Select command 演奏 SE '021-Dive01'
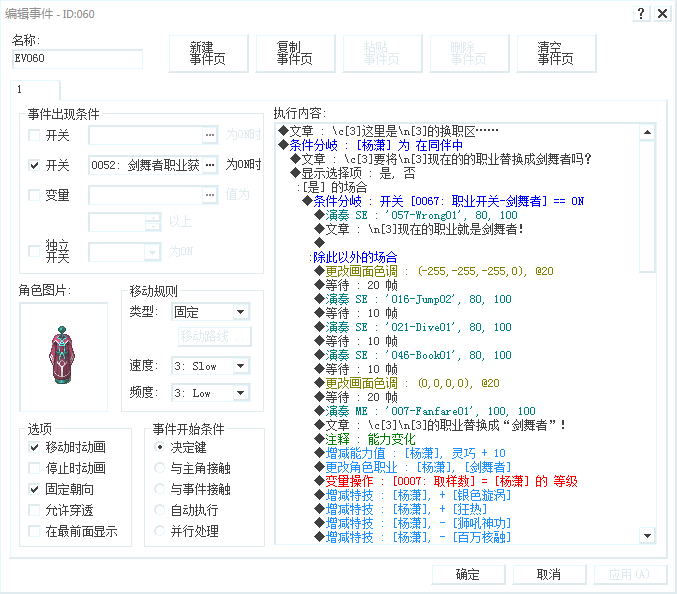The image size is (677, 594). (x=413, y=327)
